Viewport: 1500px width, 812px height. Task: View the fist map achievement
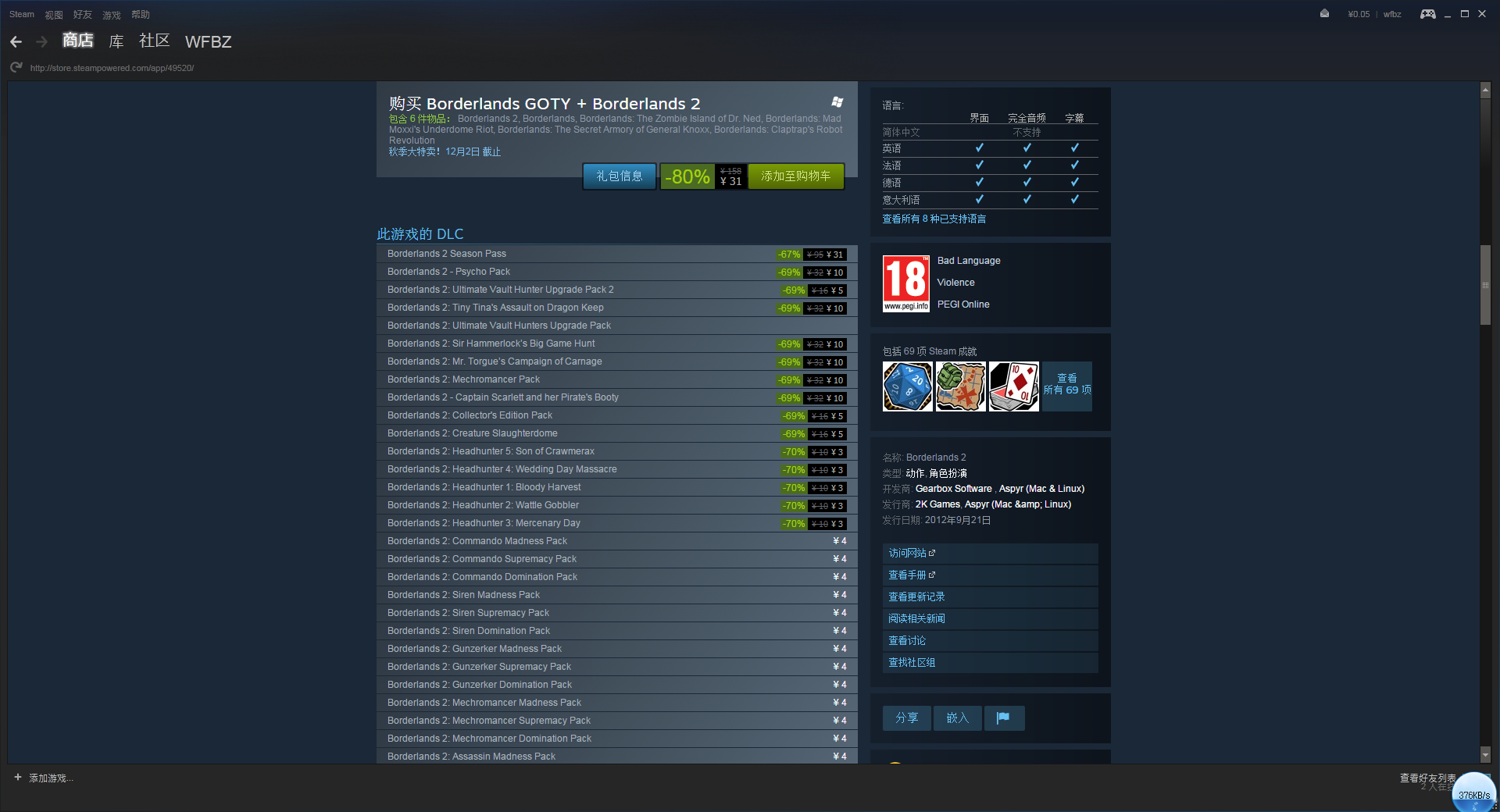click(960, 386)
